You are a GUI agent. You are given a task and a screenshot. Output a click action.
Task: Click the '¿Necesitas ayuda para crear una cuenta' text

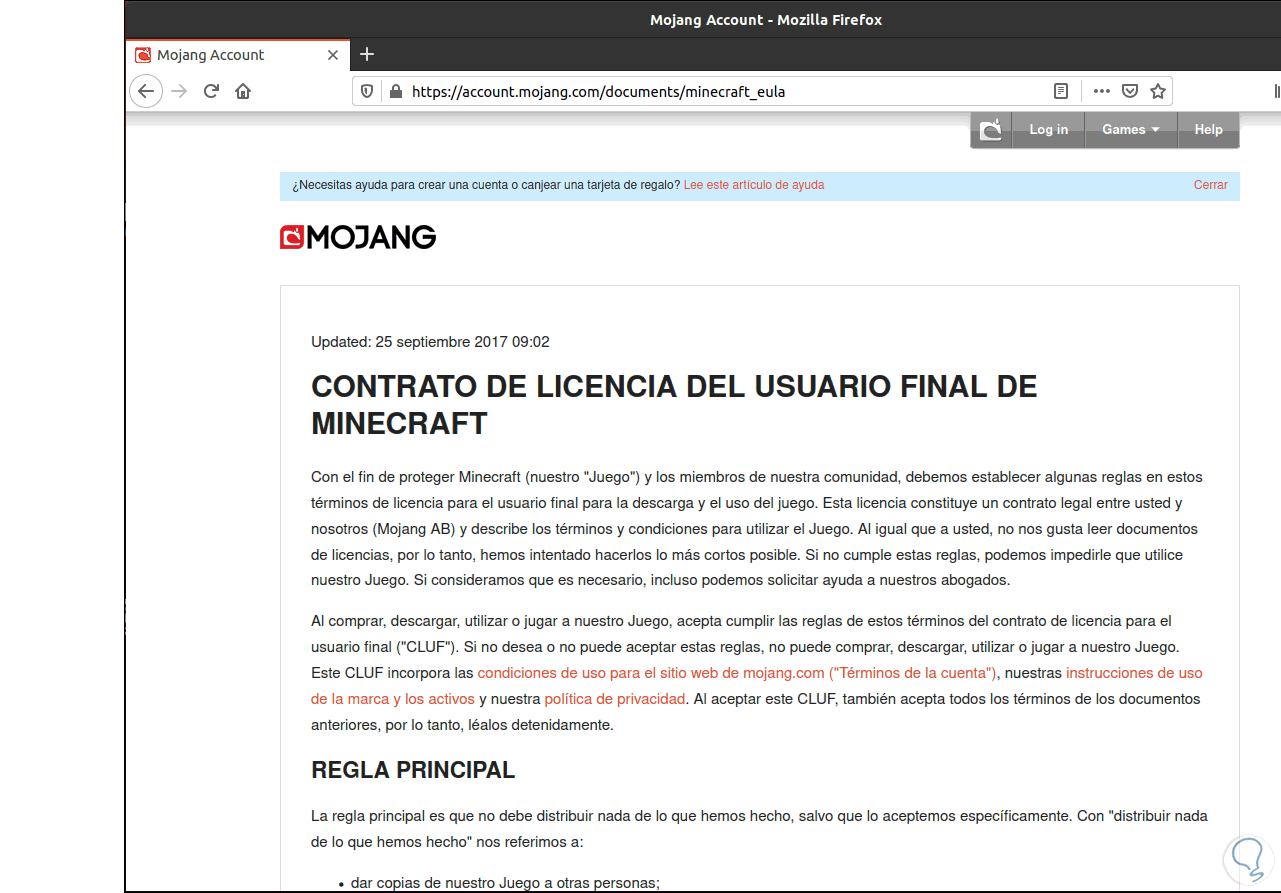click(486, 185)
